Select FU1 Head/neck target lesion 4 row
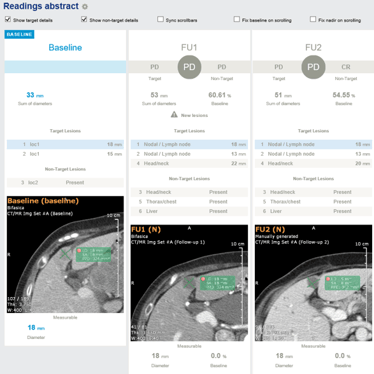The width and height of the screenshot is (374, 374). point(189,163)
